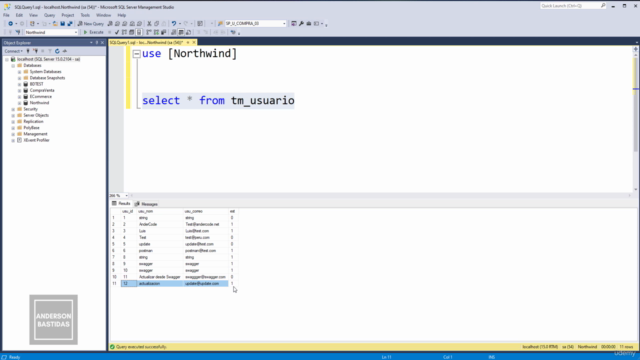The image size is (640, 360).
Task: Click the Find in Files icon
Action: (x=220, y=24)
